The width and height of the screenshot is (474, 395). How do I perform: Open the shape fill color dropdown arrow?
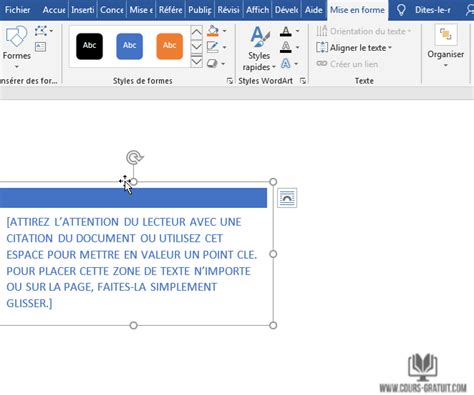click(x=225, y=31)
